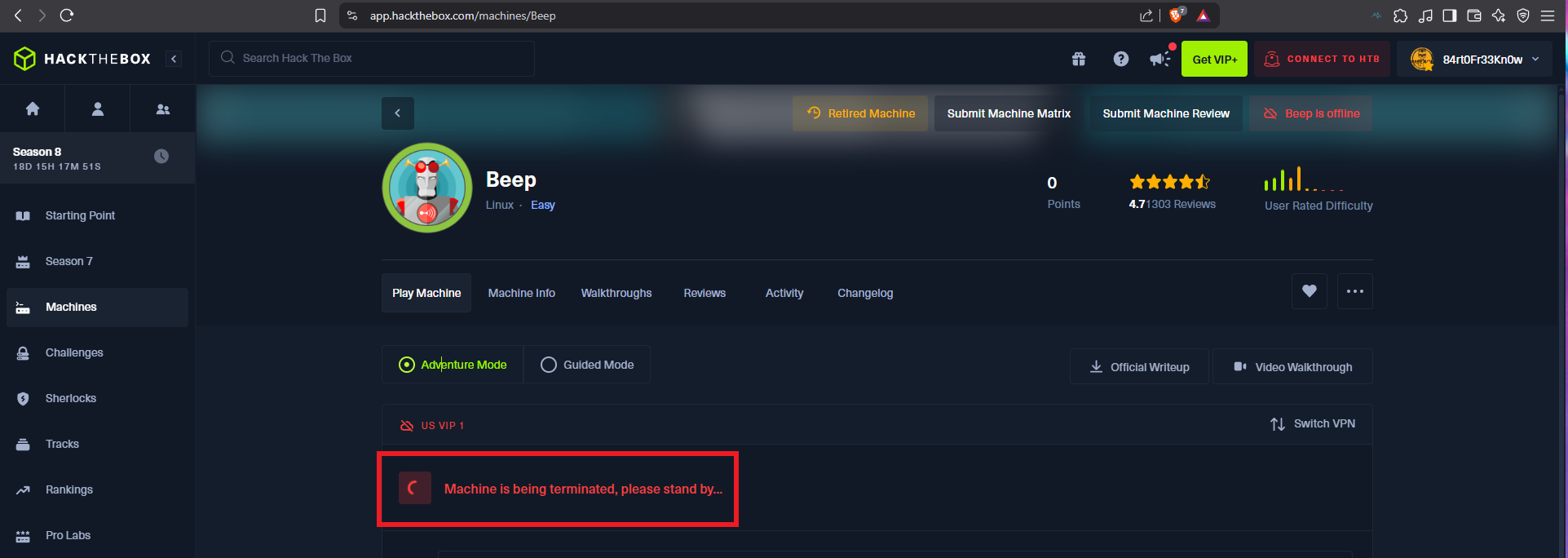
Task: Open the Brave Rewards triangle icon
Action: (x=1203, y=15)
